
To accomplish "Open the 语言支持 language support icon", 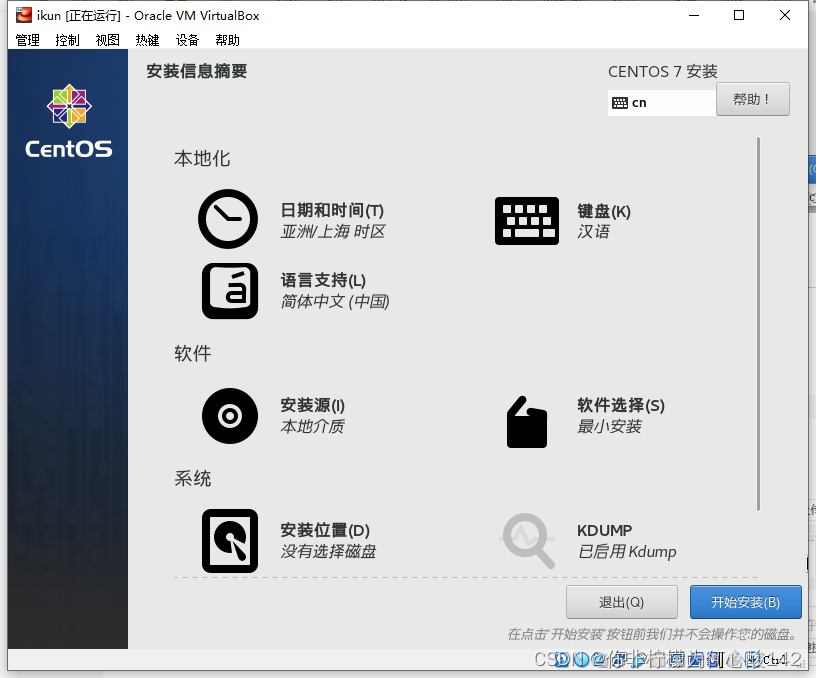I will 230,291.
